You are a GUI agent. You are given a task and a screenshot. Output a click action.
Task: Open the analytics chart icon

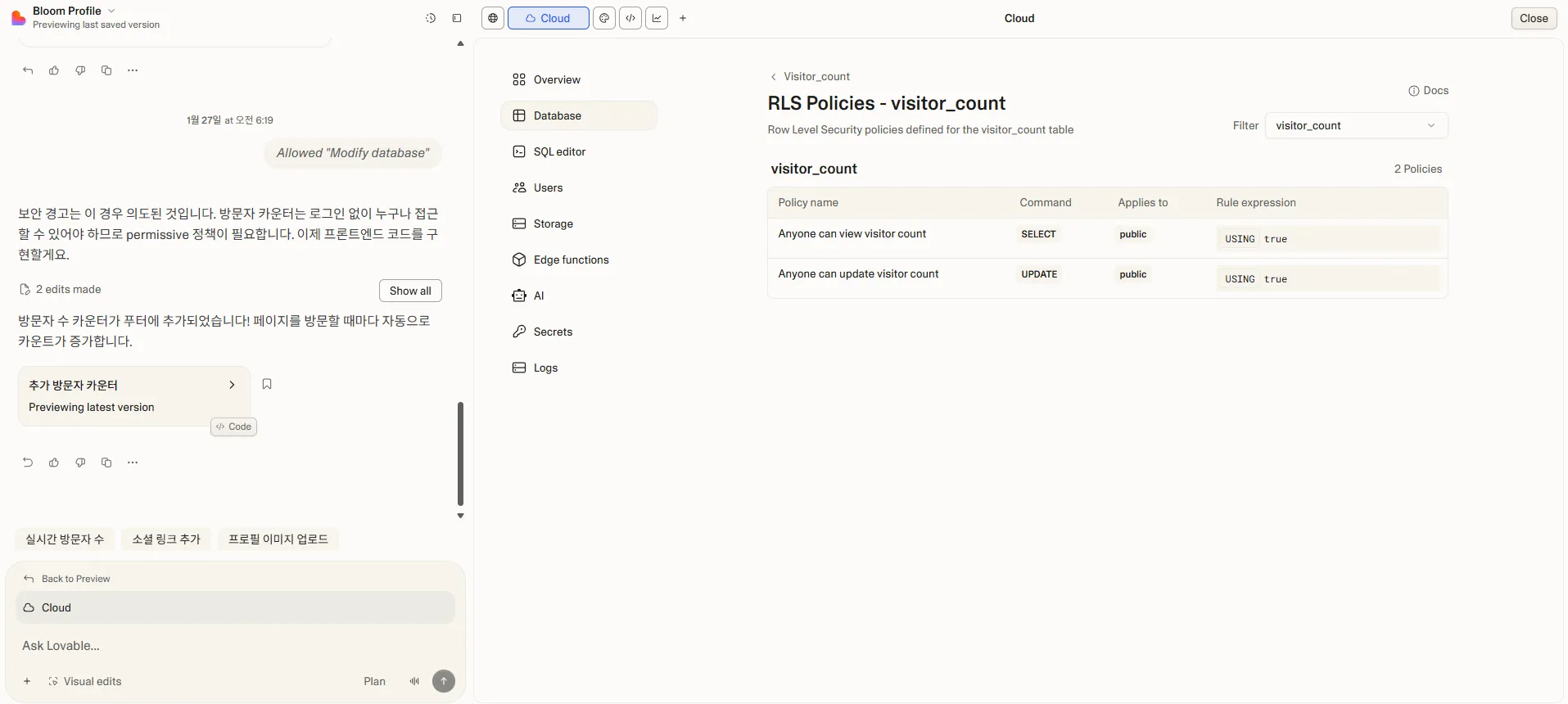point(657,18)
